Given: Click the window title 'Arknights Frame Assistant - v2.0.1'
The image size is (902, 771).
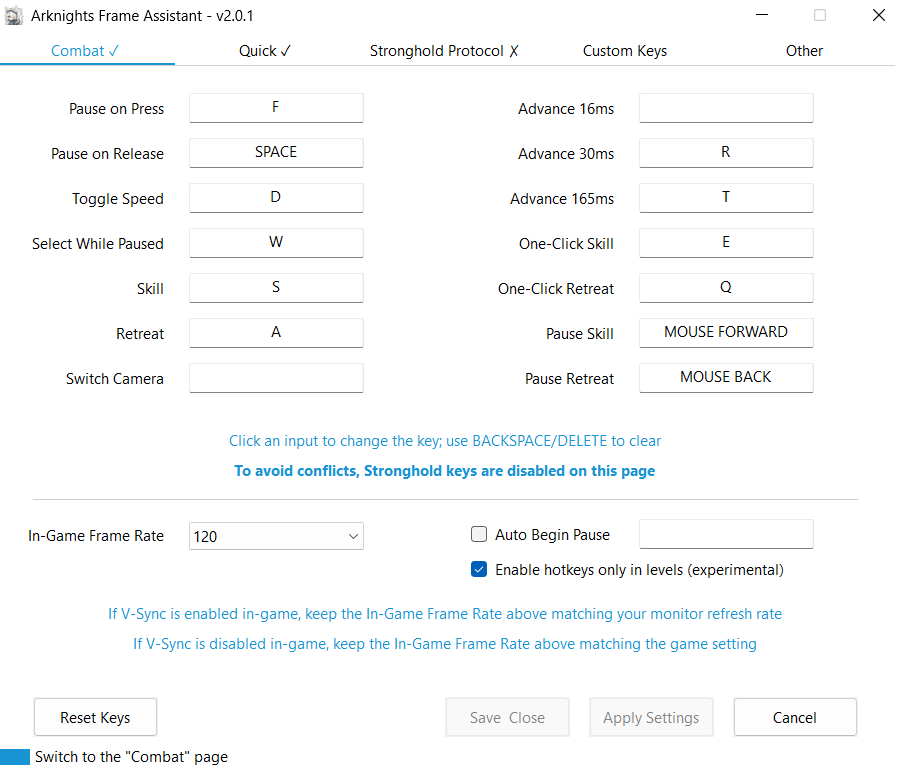Looking at the screenshot, I should point(142,16).
